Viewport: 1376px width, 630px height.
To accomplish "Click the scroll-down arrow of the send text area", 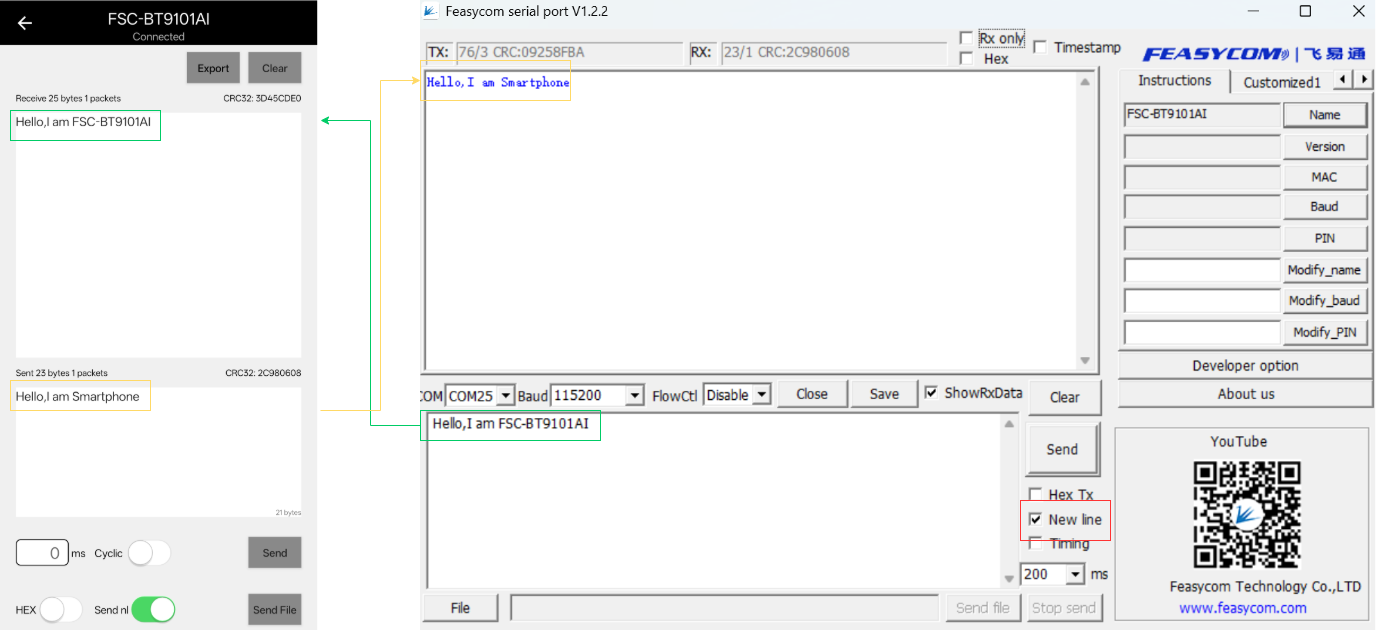I will click(1010, 576).
